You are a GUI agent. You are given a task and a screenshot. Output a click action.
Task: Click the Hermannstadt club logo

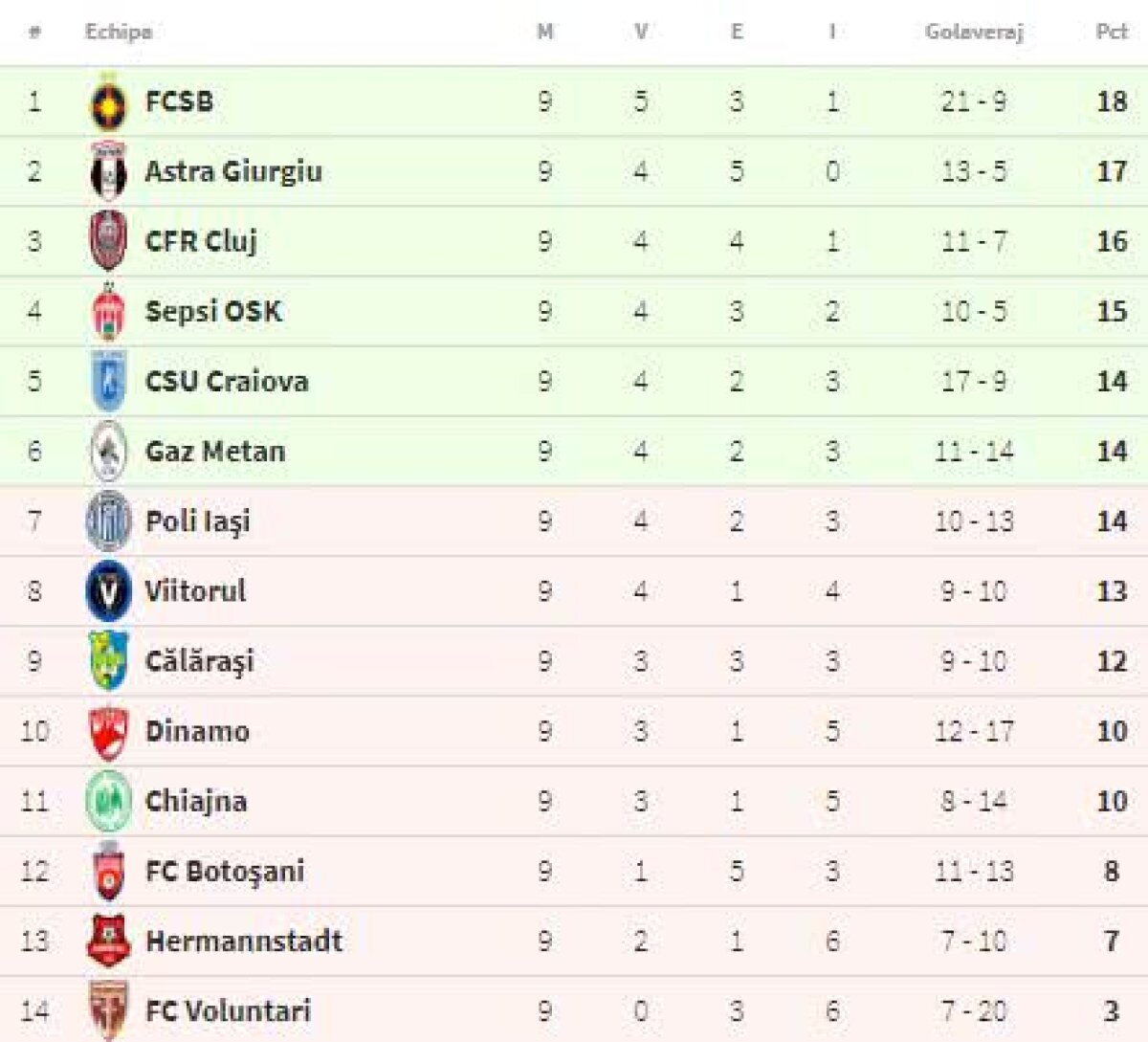[108, 942]
